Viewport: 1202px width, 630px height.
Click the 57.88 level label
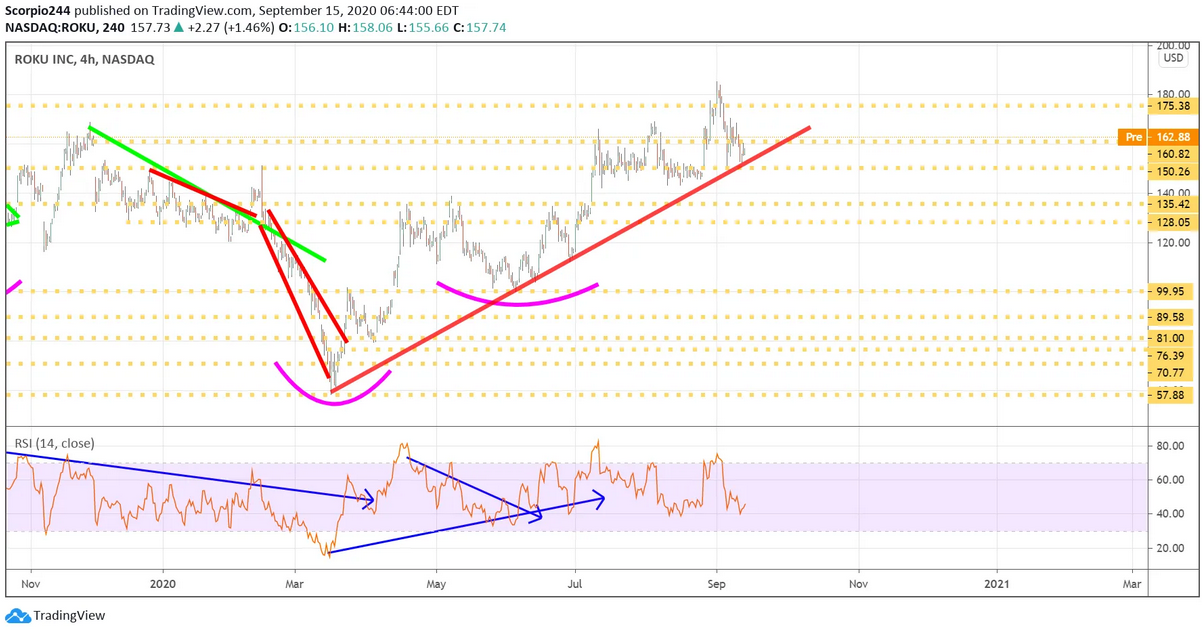[x=1172, y=395]
